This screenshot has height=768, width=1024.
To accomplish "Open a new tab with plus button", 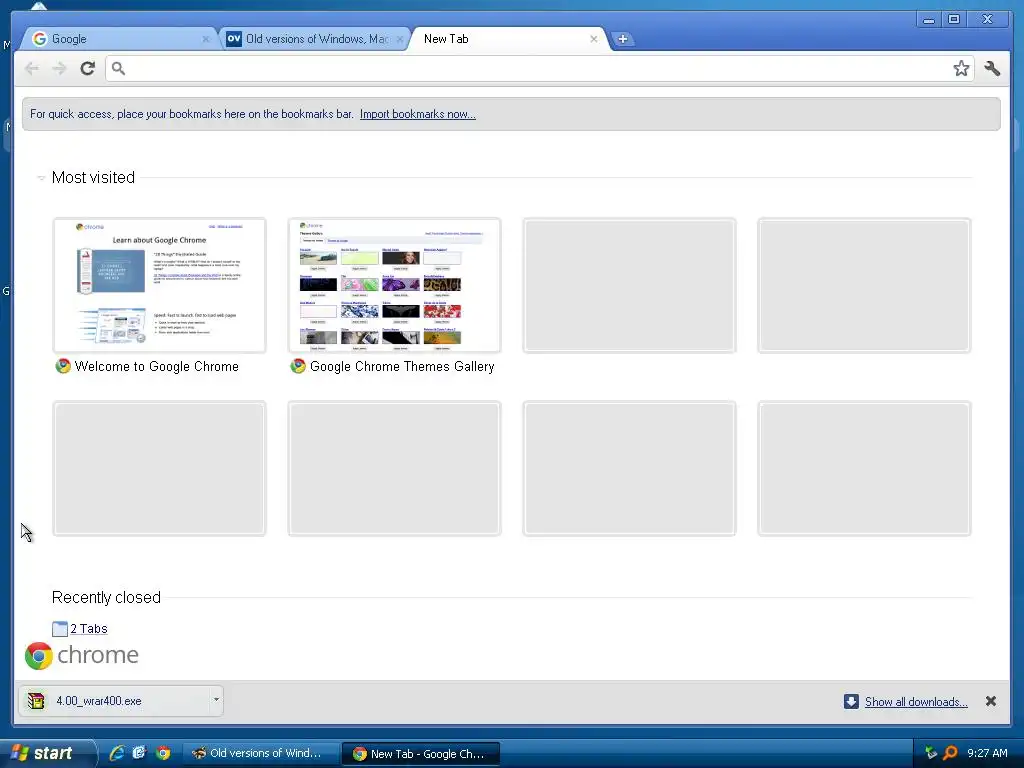I will 622,39.
